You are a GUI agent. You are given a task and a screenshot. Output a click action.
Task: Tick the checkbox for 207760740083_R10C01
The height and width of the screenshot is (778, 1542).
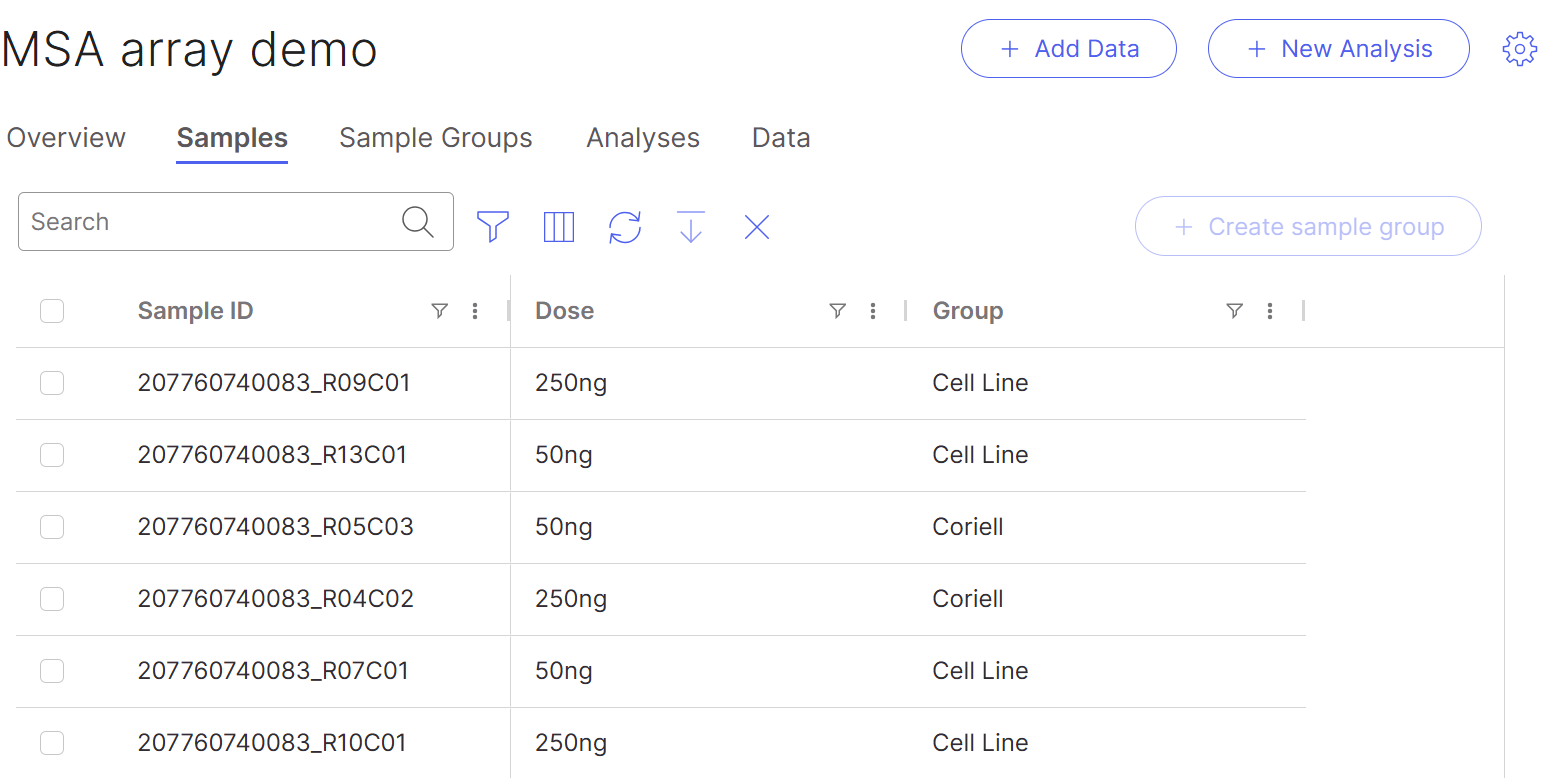[x=52, y=743]
